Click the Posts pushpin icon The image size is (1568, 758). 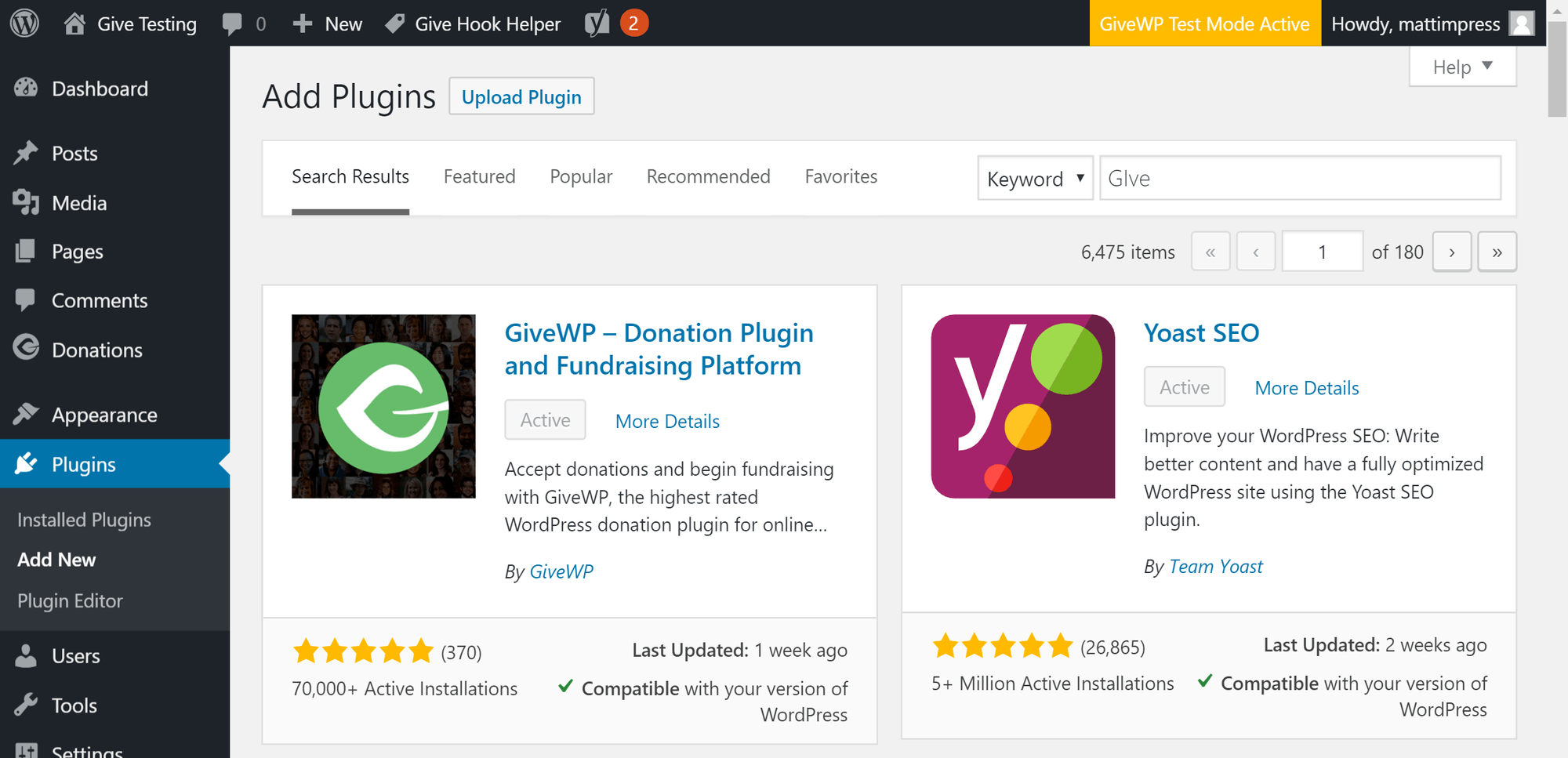pos(26,153)
